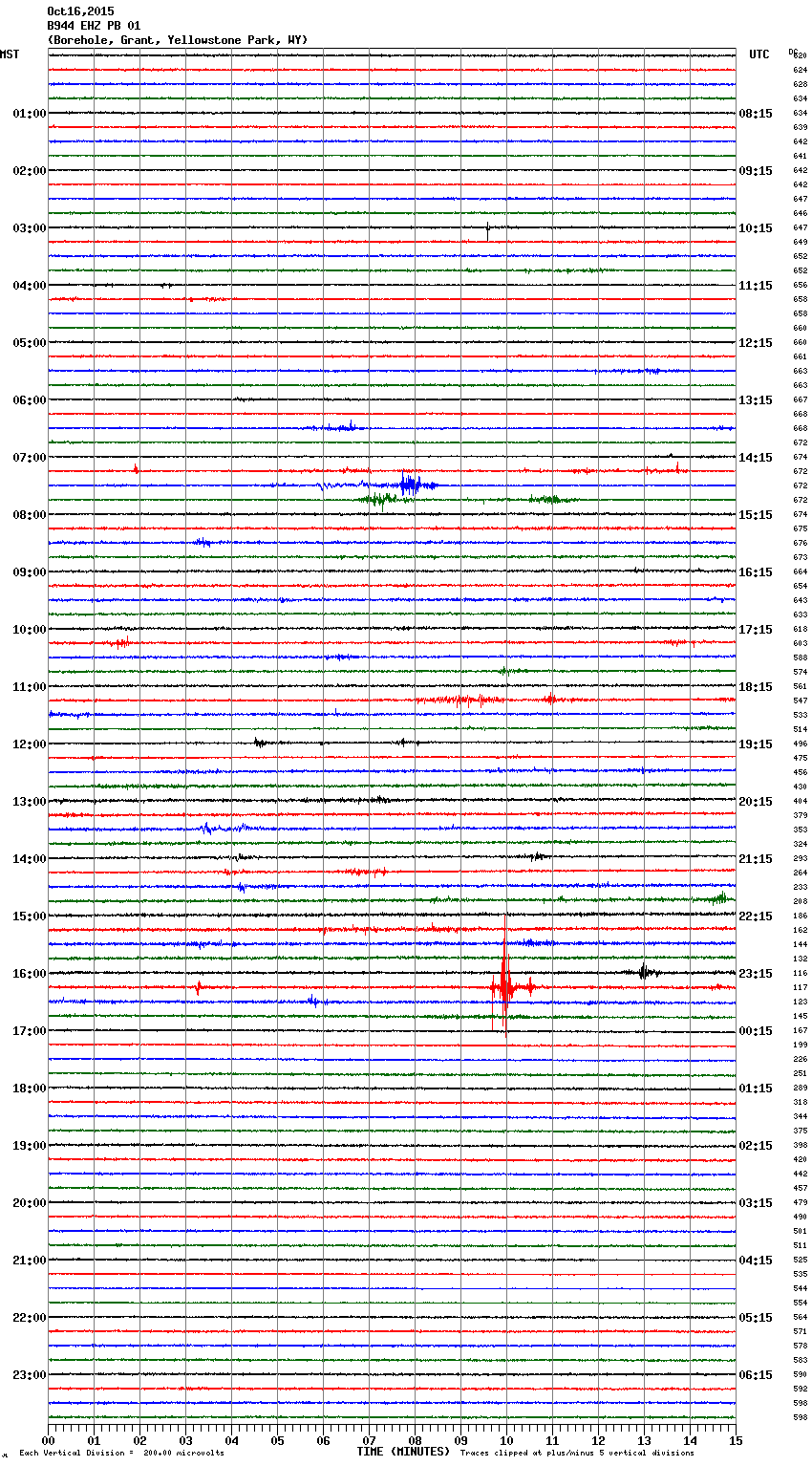Click the black event burst on the 16:00 trace near minute 13

tap(645, 972)
